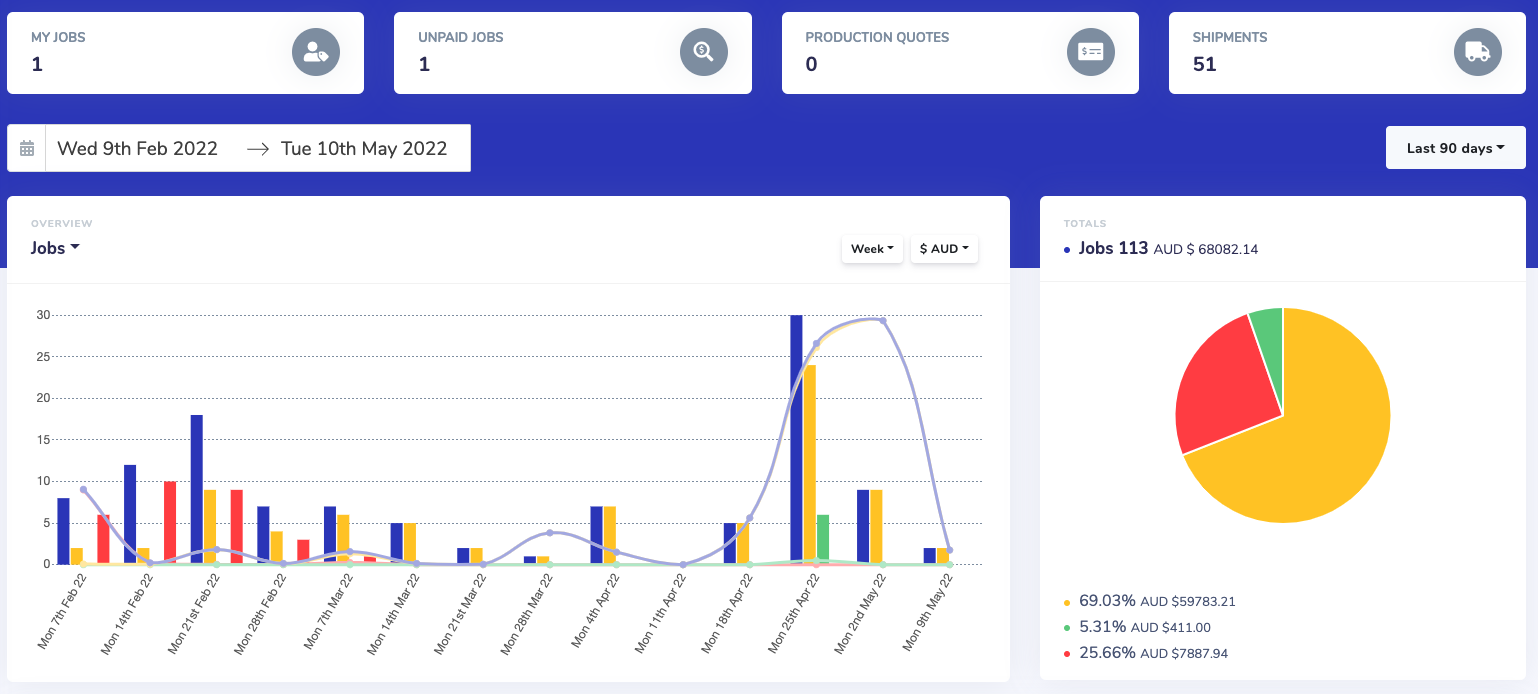The image size is (1538, 694).
Task: Open the Week interval dropdown on the chart
Action: click(871, 249)
